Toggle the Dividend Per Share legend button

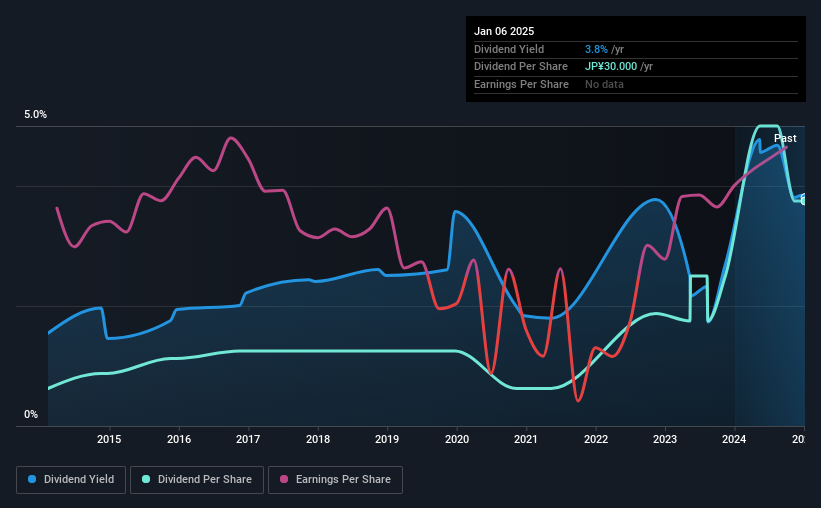click(x=197, y=480)
